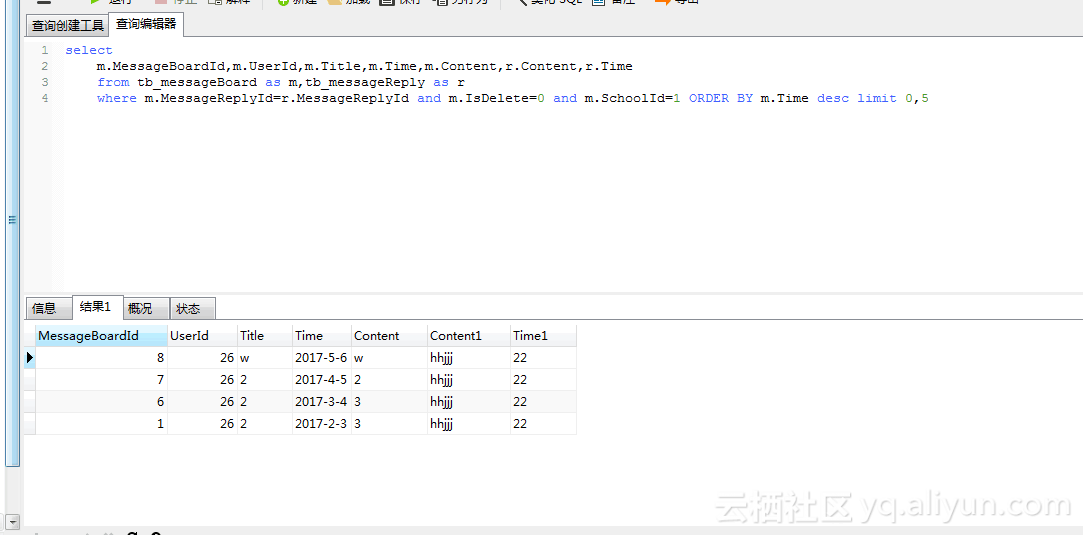Select the Time cell 2017-2-3
This screenshot has height=535, width=1083.
pos(322,424)
